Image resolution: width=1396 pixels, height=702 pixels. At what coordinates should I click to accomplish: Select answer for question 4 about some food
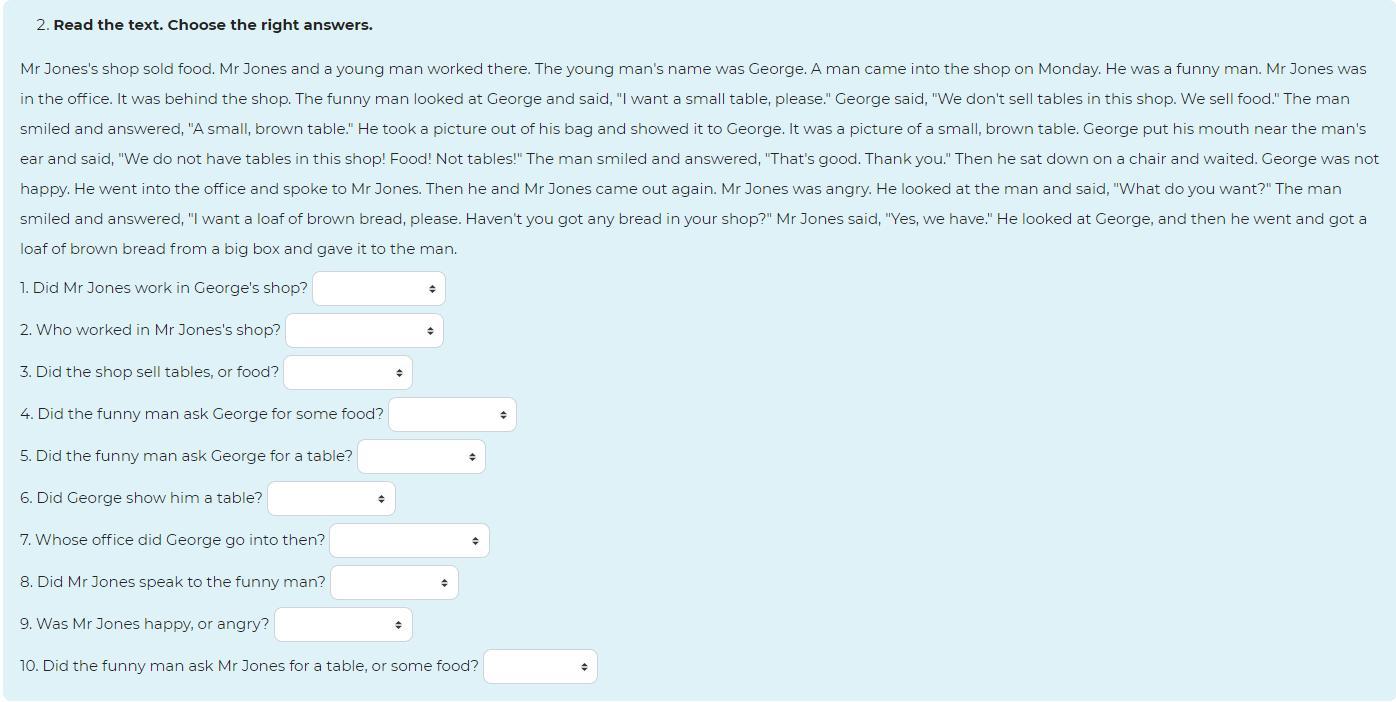click(452, 414)
